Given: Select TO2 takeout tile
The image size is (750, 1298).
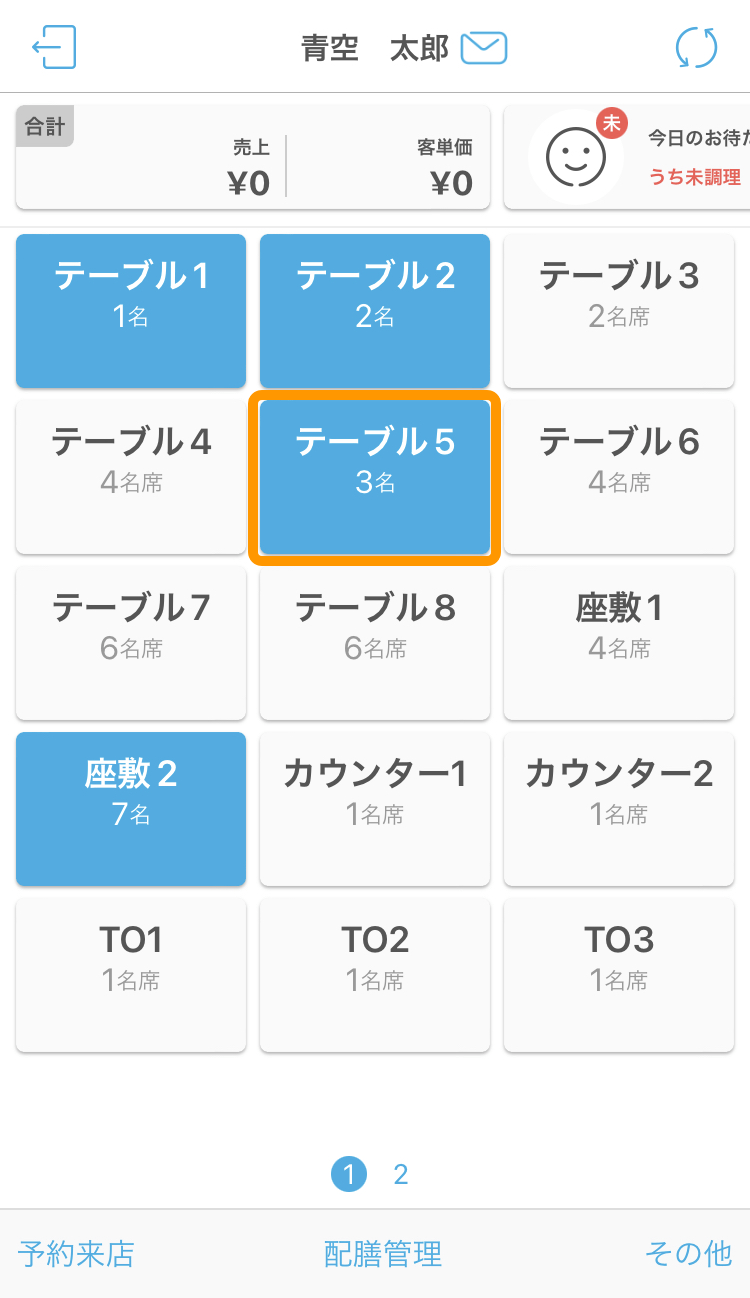Looking at the screenshot, I should pos(375,975).
